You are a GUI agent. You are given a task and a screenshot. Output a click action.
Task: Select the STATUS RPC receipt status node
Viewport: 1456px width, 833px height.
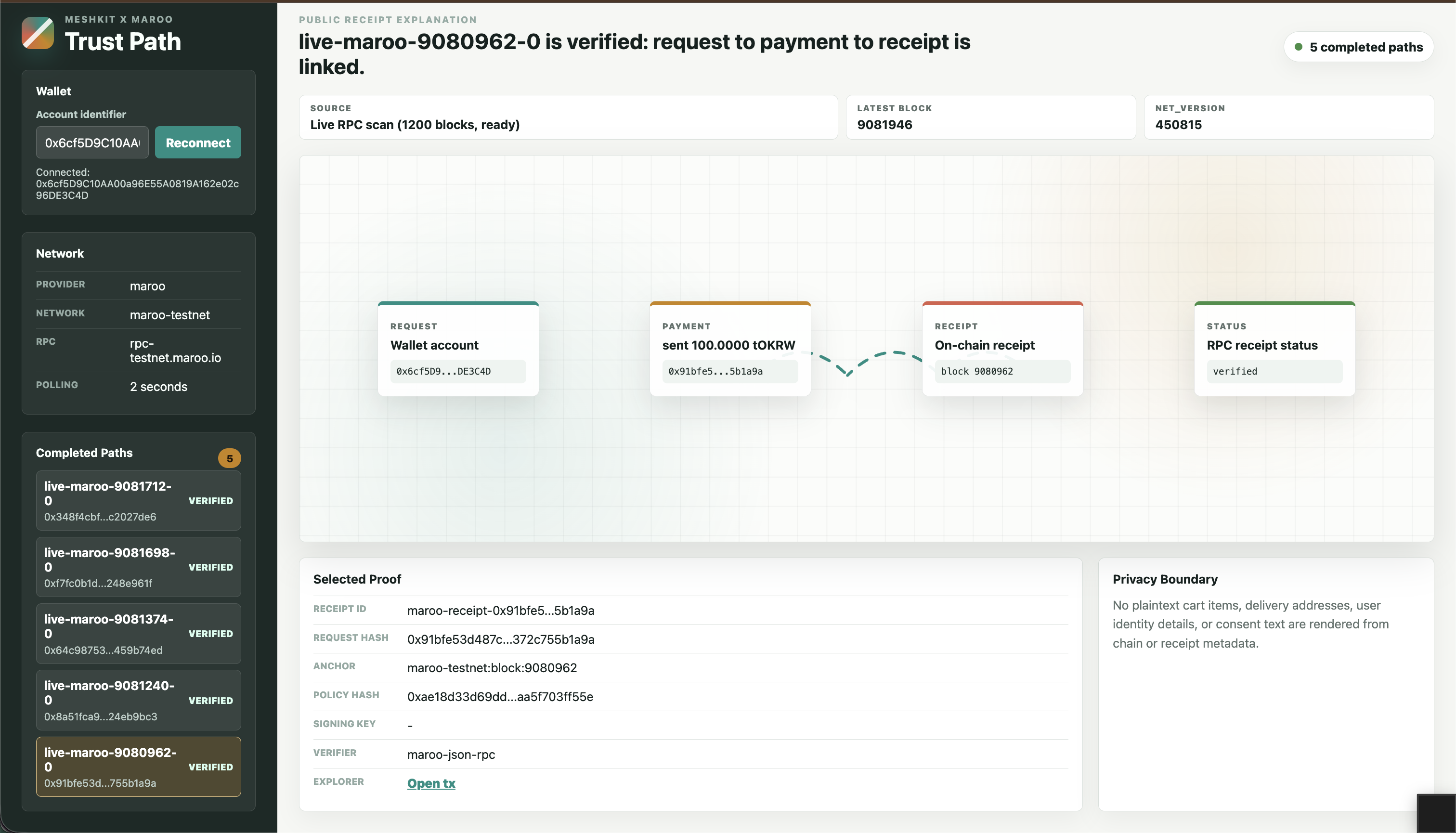pos(1274,349)
